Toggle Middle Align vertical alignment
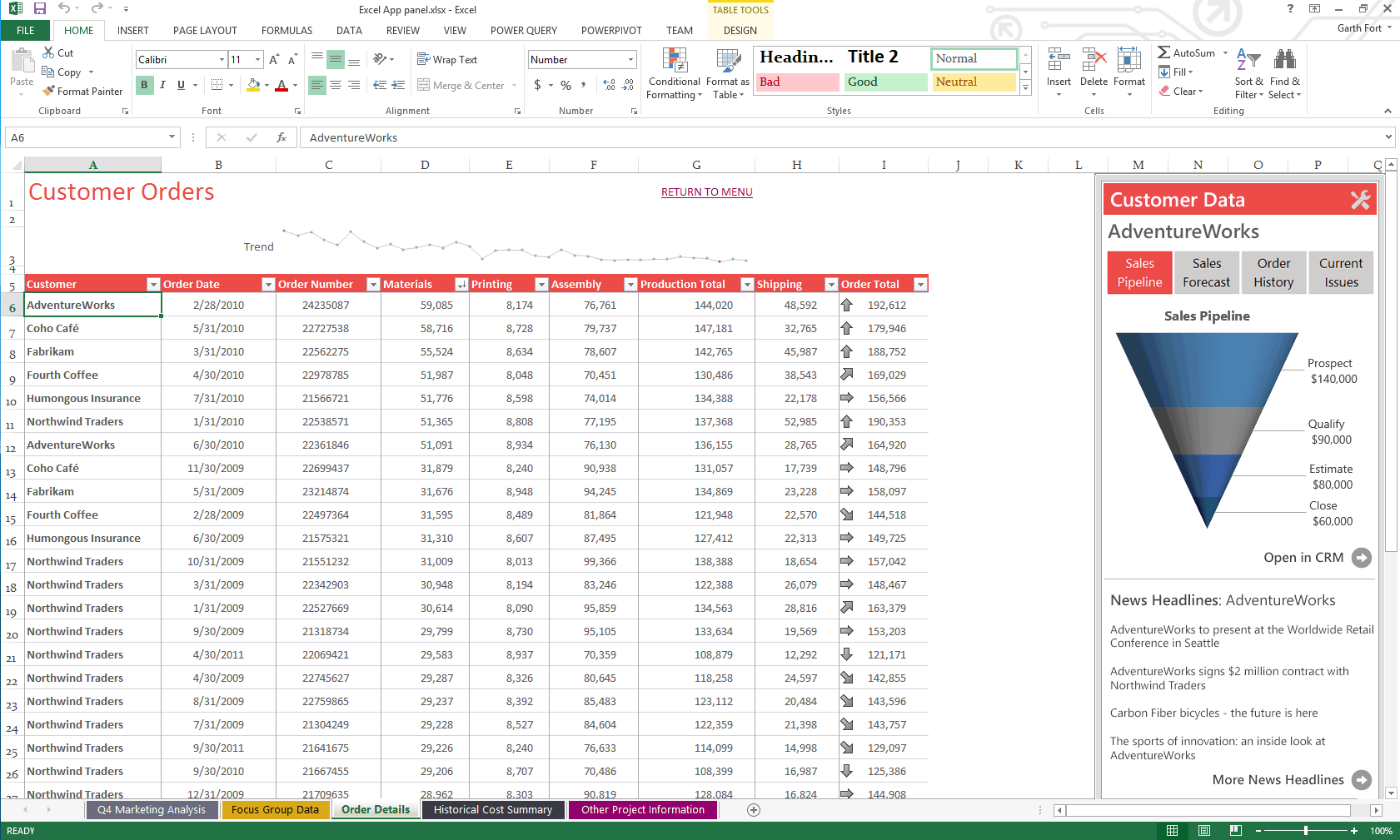The height and width of the screenshot is (840, 1400). 336,59
